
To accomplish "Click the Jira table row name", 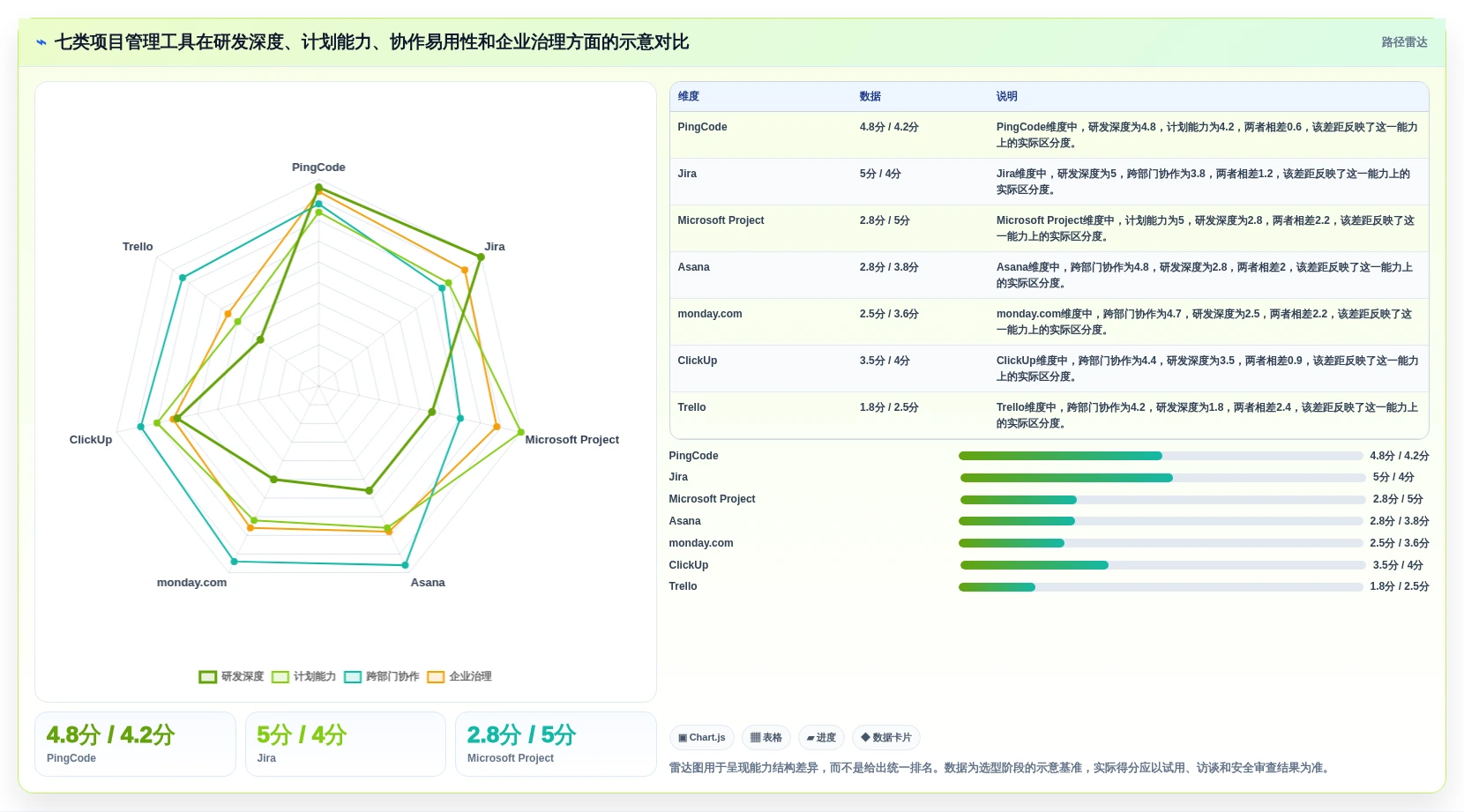I will coord(687,174).
